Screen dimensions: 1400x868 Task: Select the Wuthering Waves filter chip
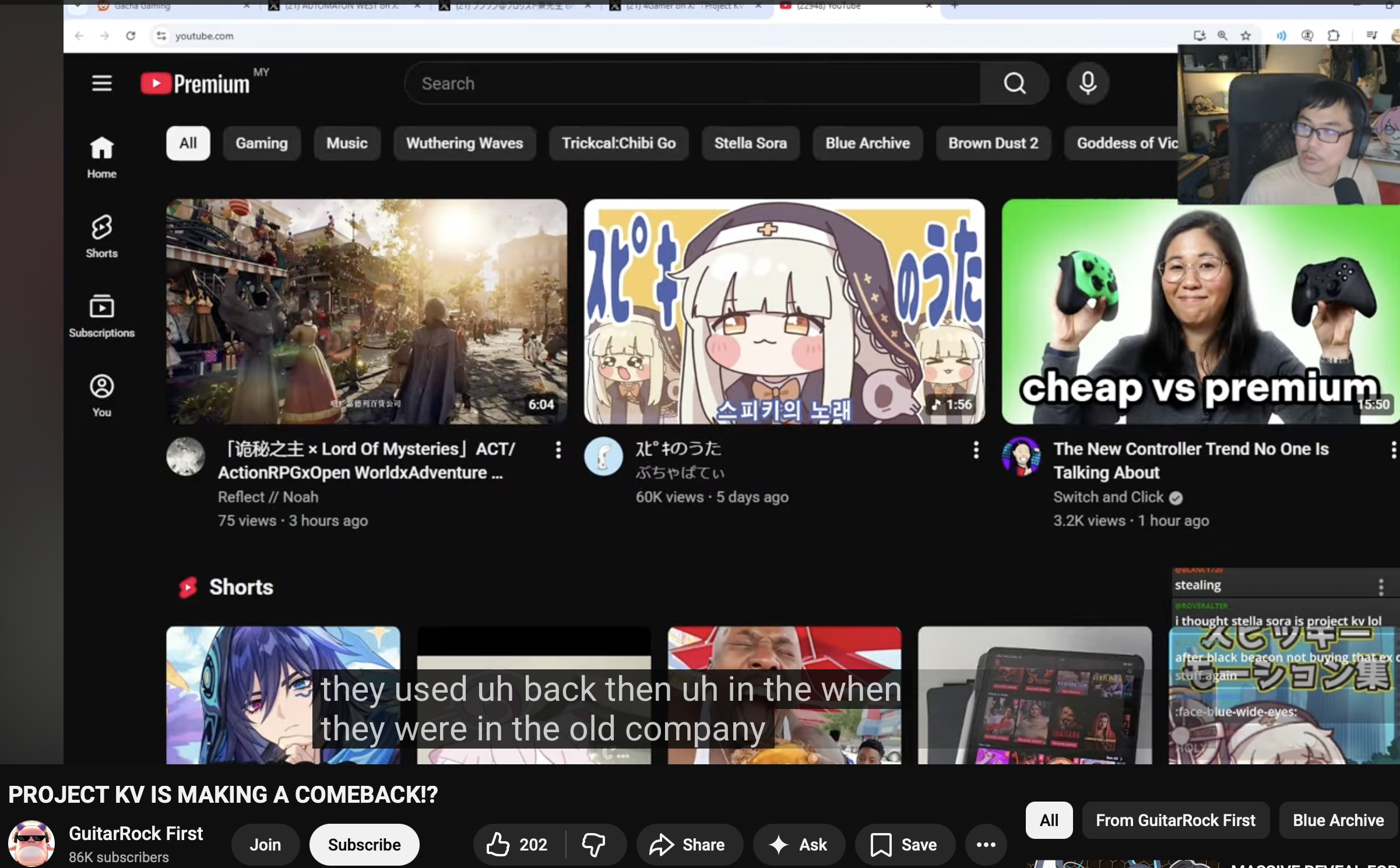(x=464, y=143)
